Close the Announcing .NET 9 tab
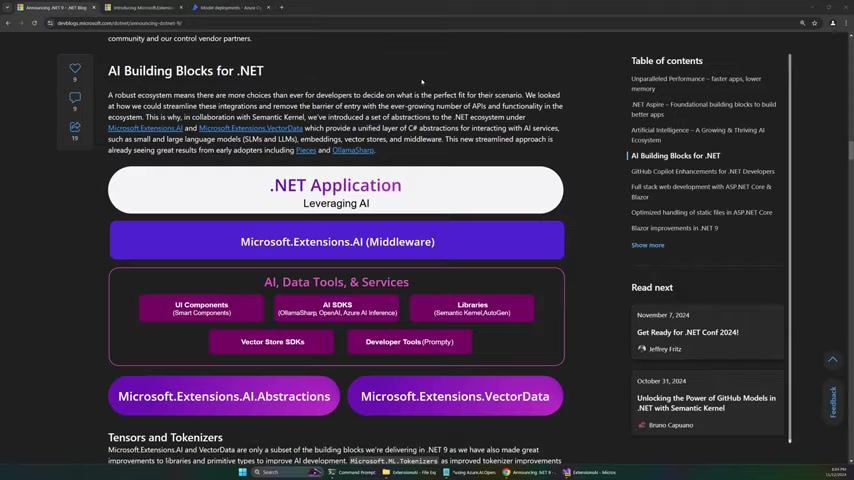The image size is (854, 480). coord(94,8)
